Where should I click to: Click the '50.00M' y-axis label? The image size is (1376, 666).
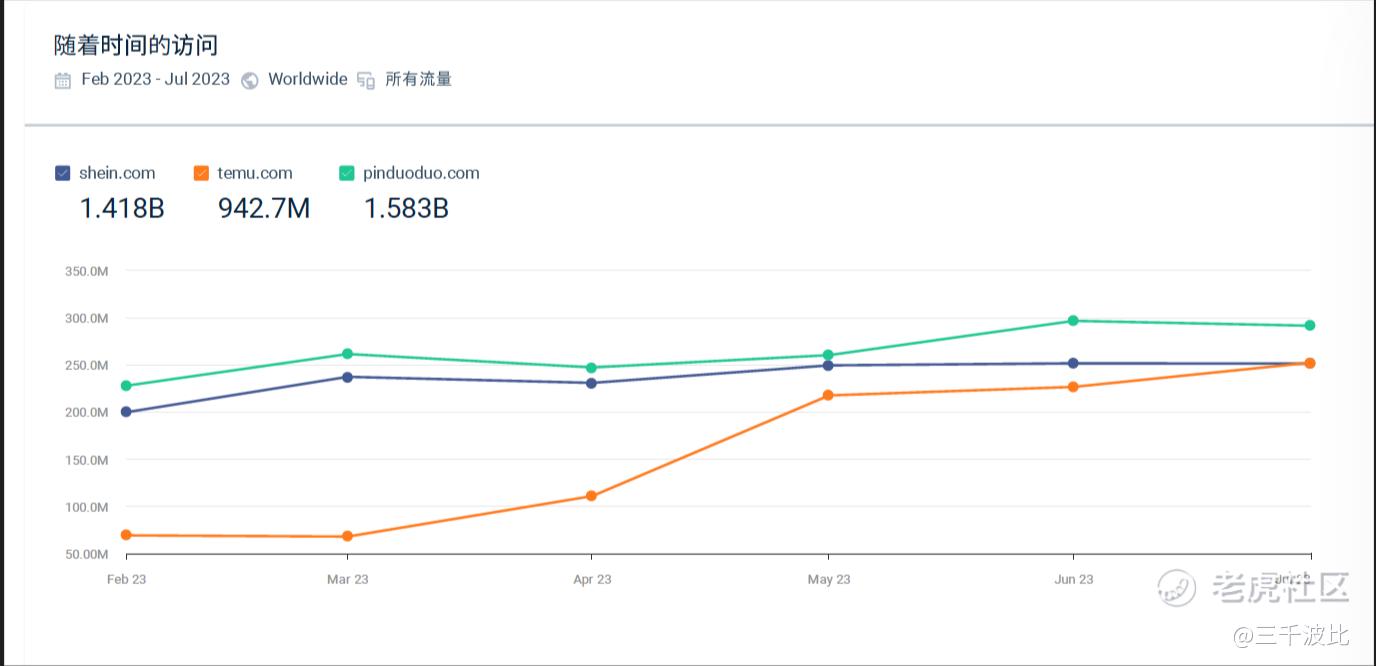[x=86, y=554]
